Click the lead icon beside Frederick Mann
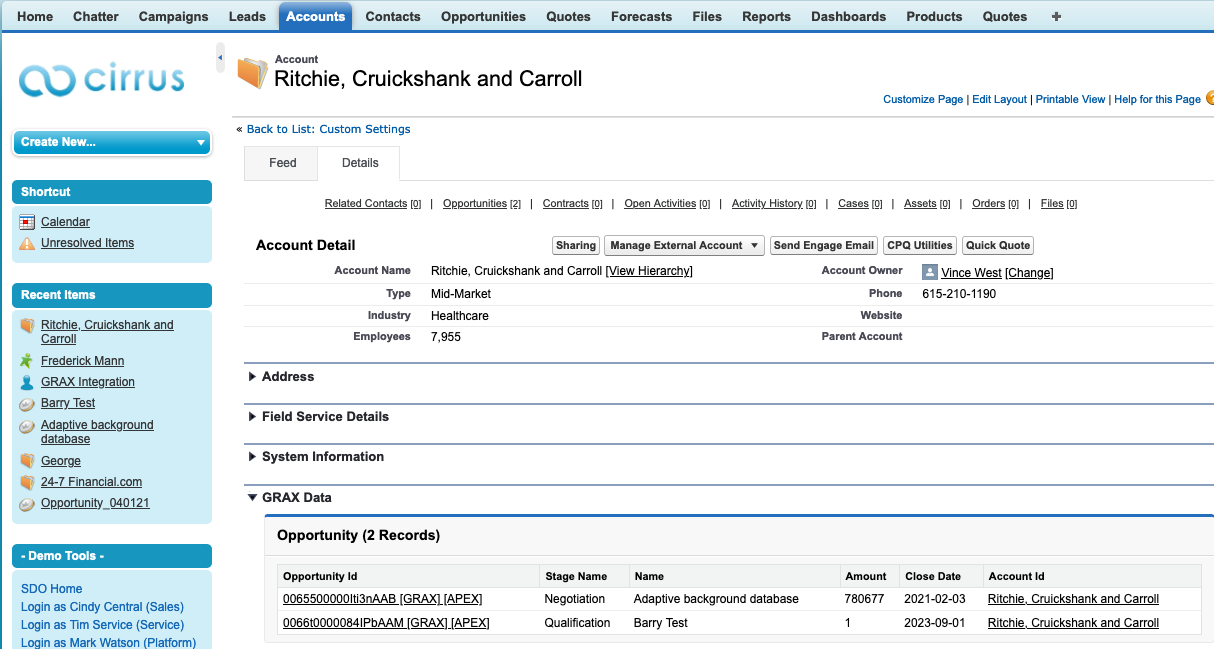 27,361
